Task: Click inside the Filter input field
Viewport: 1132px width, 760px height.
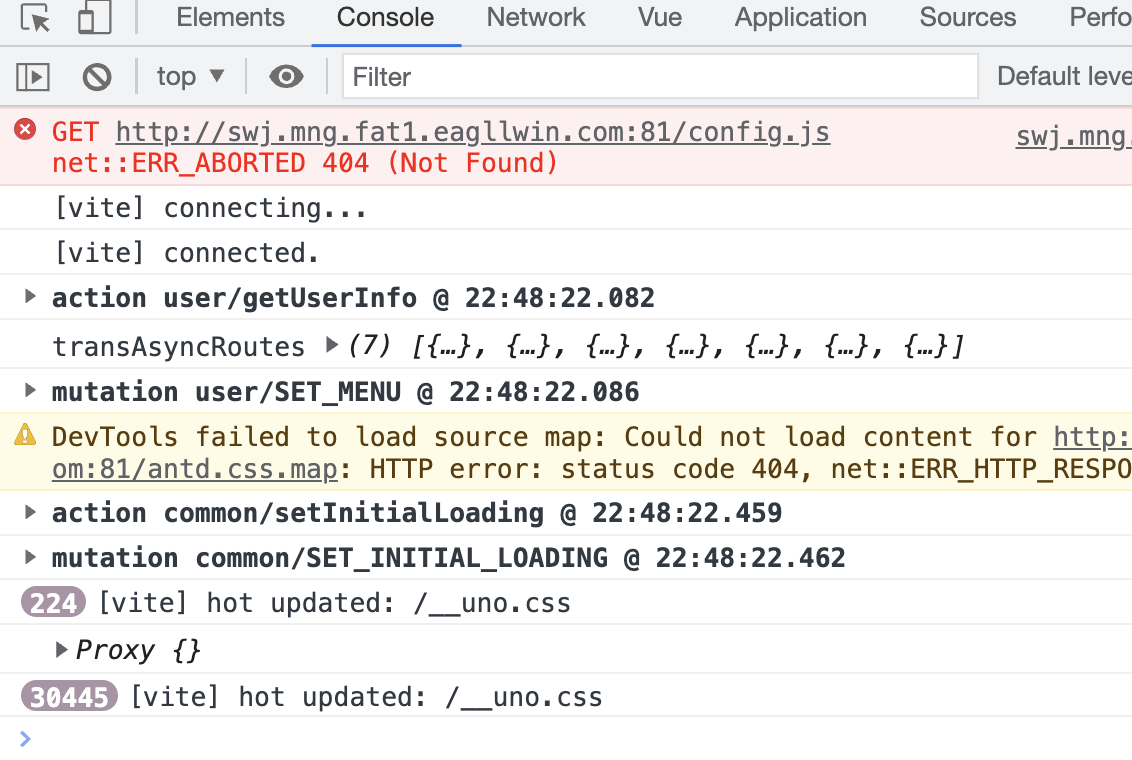Action: pyautogui.click(x=660, y=76)
